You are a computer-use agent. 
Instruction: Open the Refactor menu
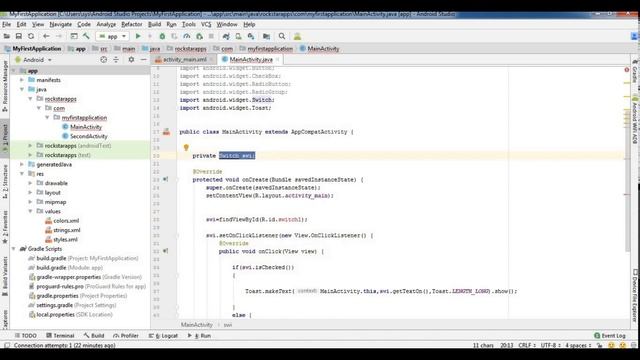point(131,24)
